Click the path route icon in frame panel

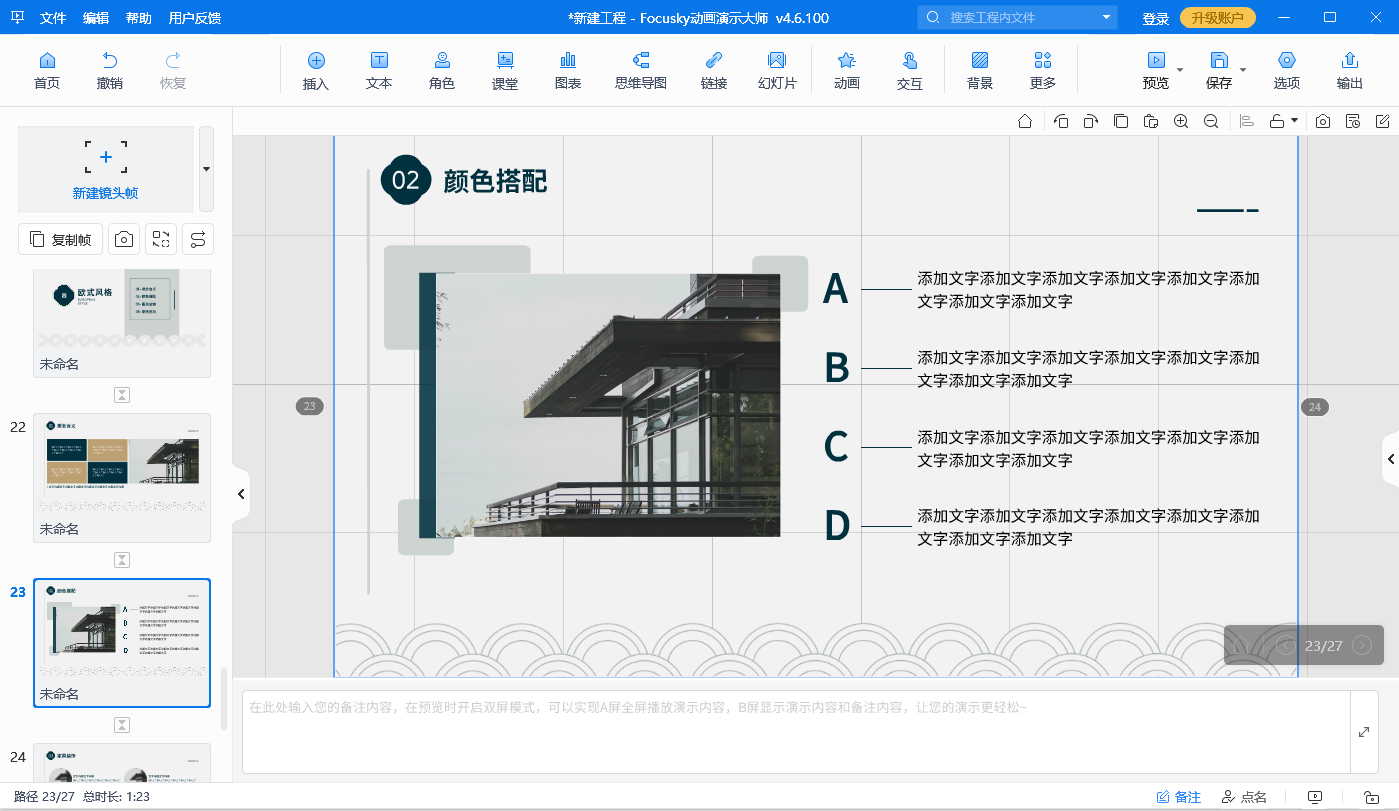[198, 239]
